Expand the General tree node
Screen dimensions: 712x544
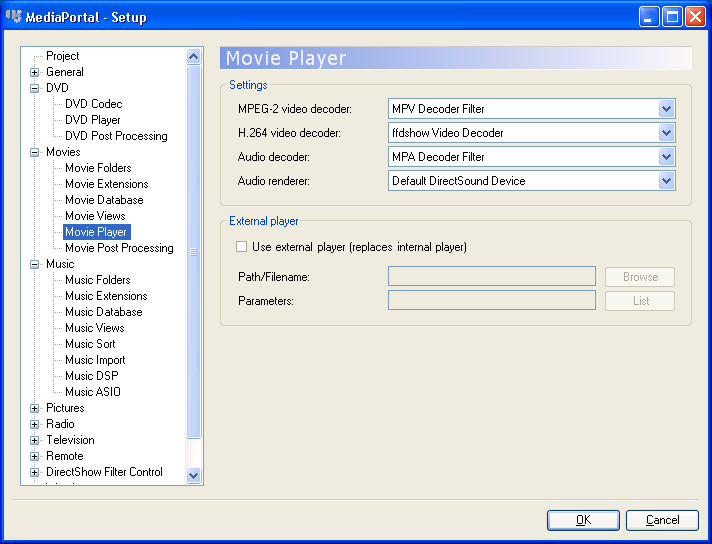point(35,72)
